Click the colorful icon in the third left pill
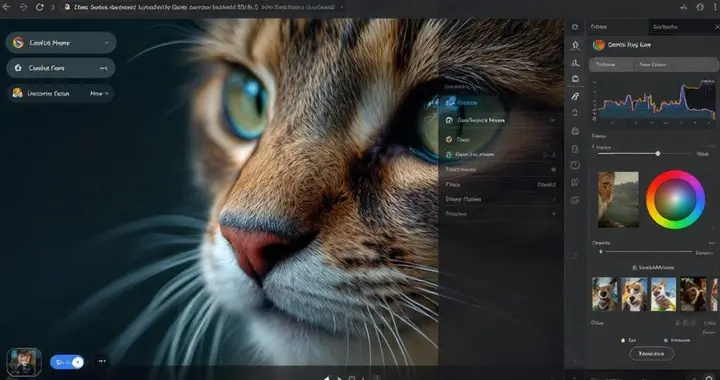 (x=17, y=93)
